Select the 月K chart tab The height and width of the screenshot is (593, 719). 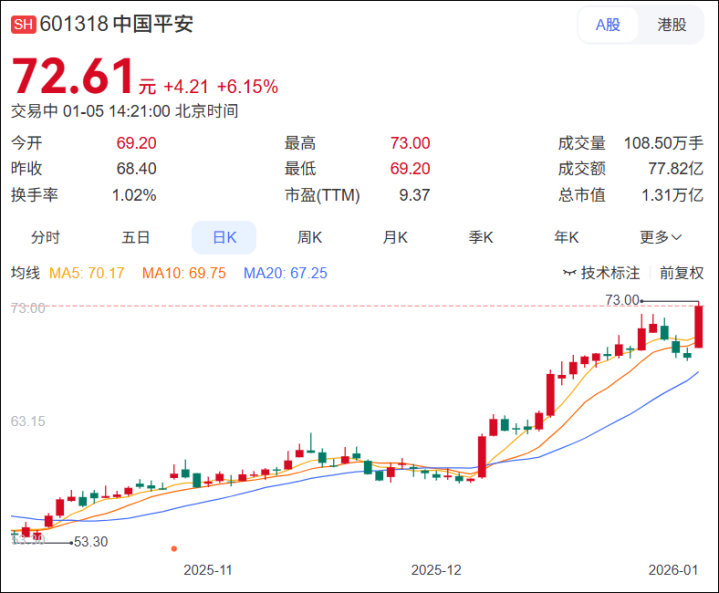tap(395, 238)
